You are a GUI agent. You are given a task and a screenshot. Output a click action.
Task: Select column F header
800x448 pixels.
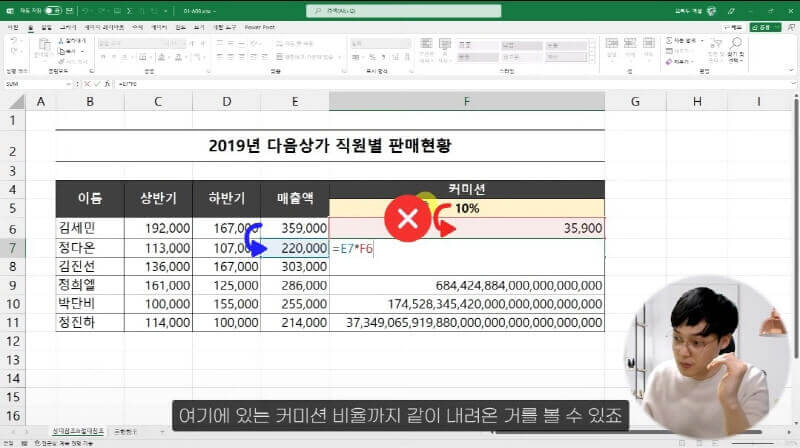pyautogui.click(x=467, y=102)
